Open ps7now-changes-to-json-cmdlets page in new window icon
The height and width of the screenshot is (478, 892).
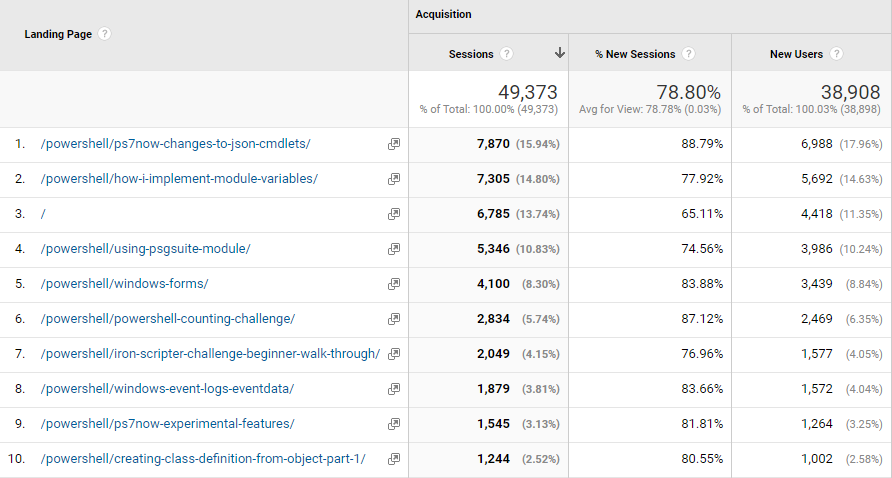(x=394, y=144)
